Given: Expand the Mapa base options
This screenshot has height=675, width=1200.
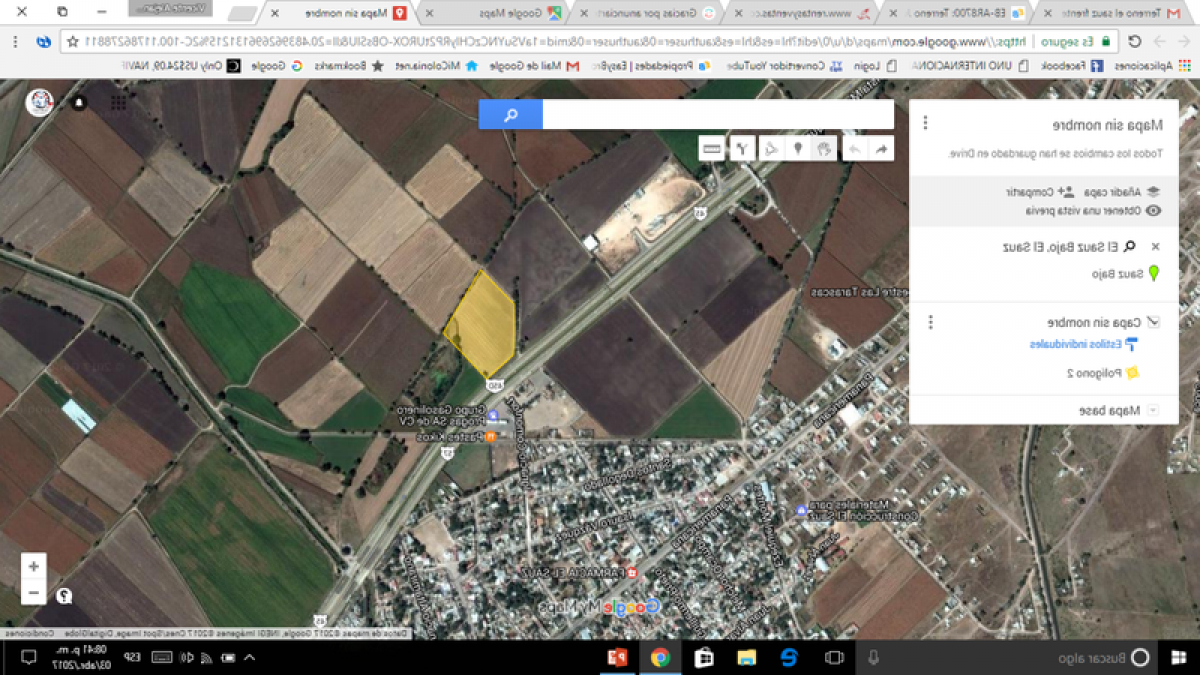Looking at the screenshot, I should 1153,408.
